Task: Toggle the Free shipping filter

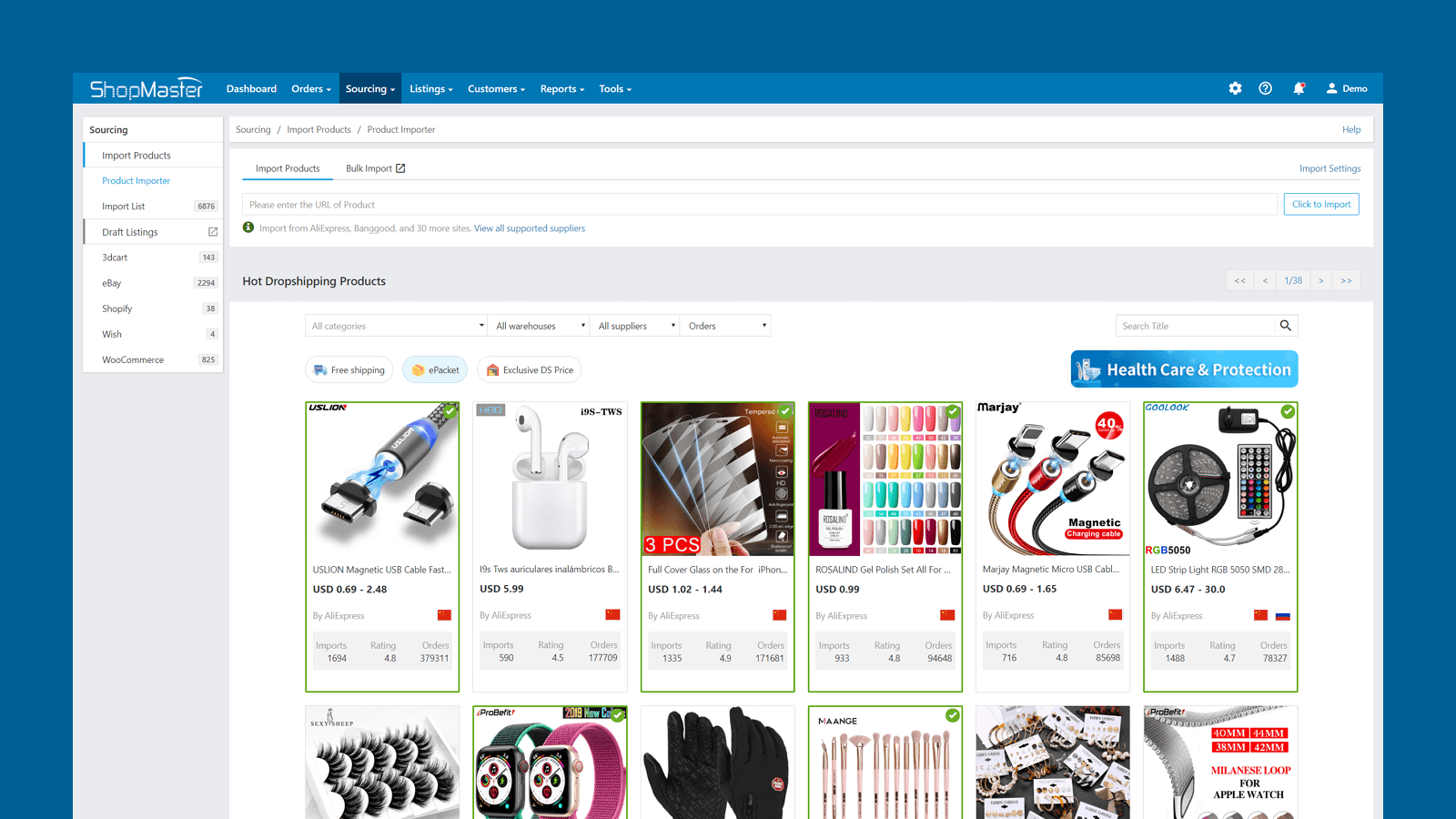Action: [x=349, y=369]
